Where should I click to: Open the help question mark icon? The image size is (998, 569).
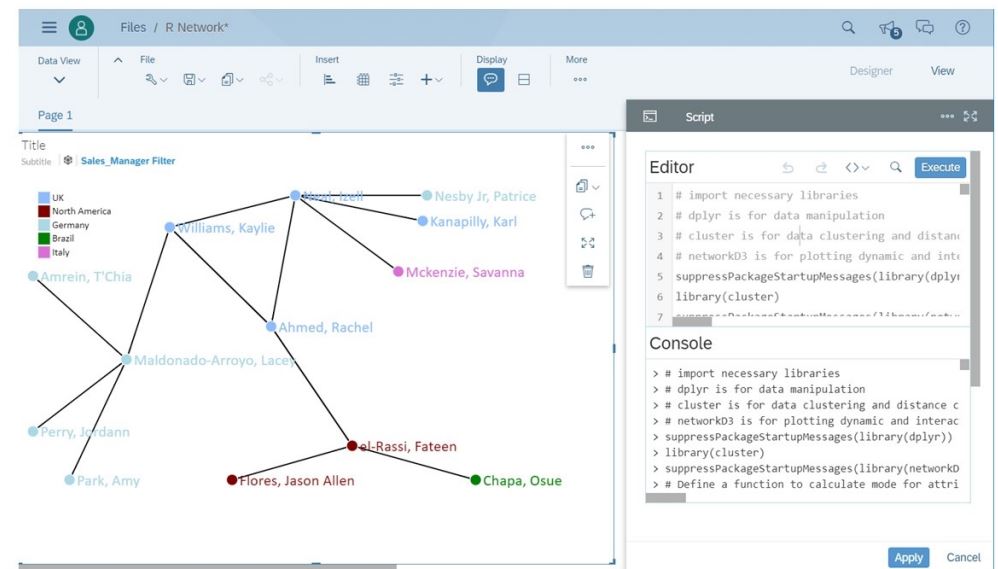coord(963,28)
